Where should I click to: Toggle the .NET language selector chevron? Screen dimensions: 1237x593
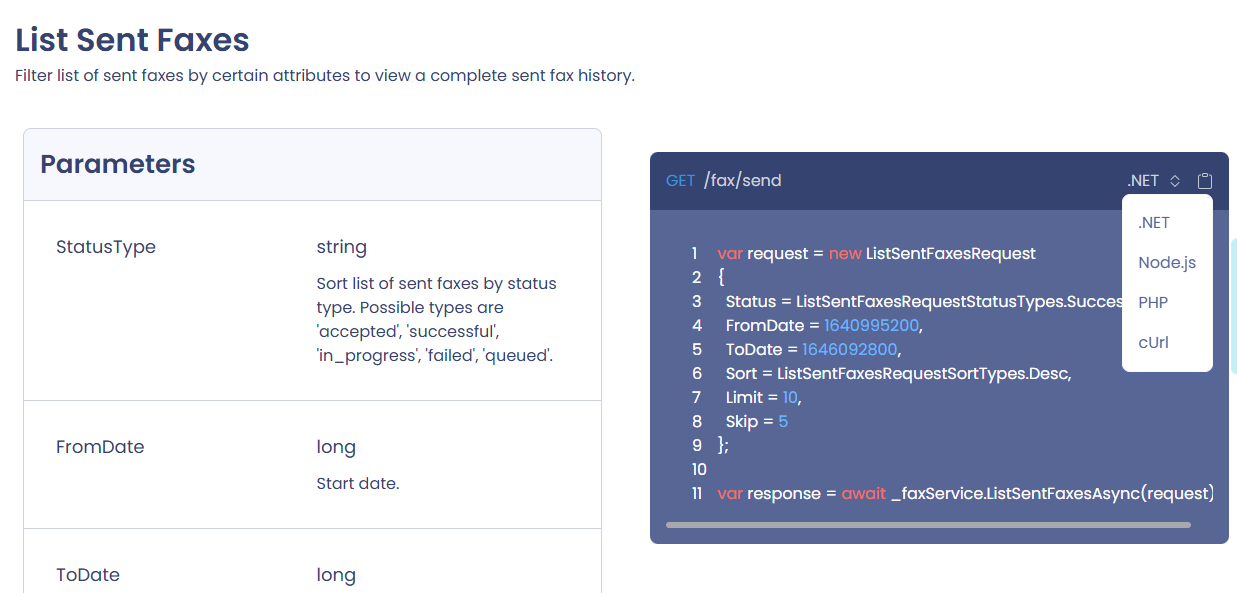[1175, 181]
